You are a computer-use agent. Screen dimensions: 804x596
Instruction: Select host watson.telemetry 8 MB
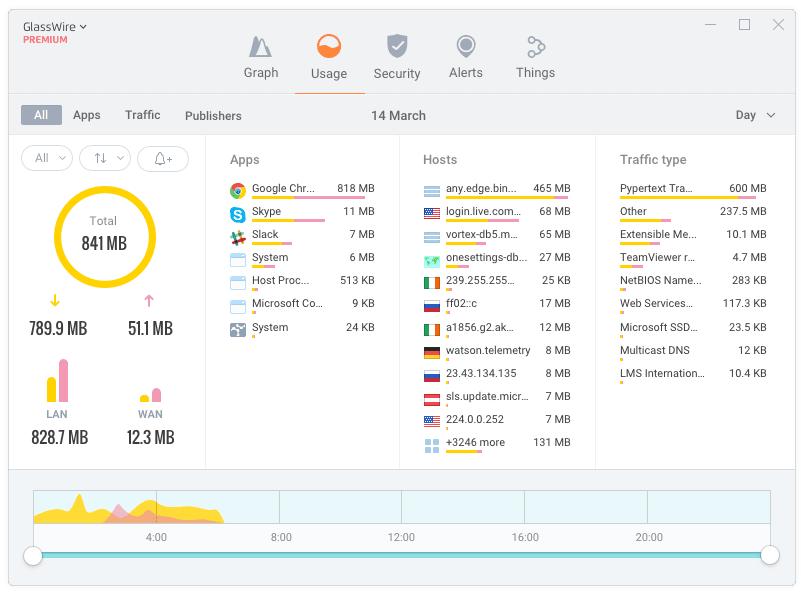pyautogui.click(x=497, y=353)
